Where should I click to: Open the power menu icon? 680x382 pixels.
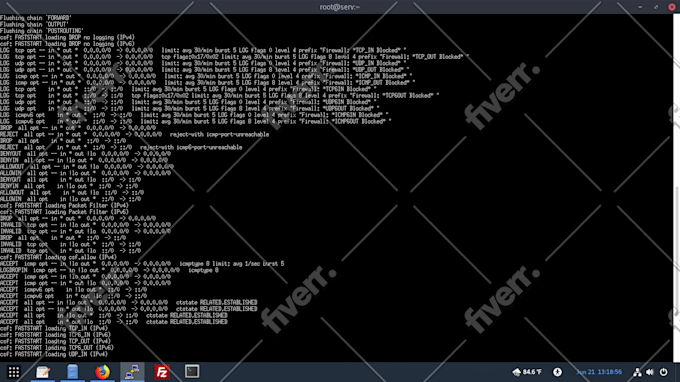(x=664, y=372)
